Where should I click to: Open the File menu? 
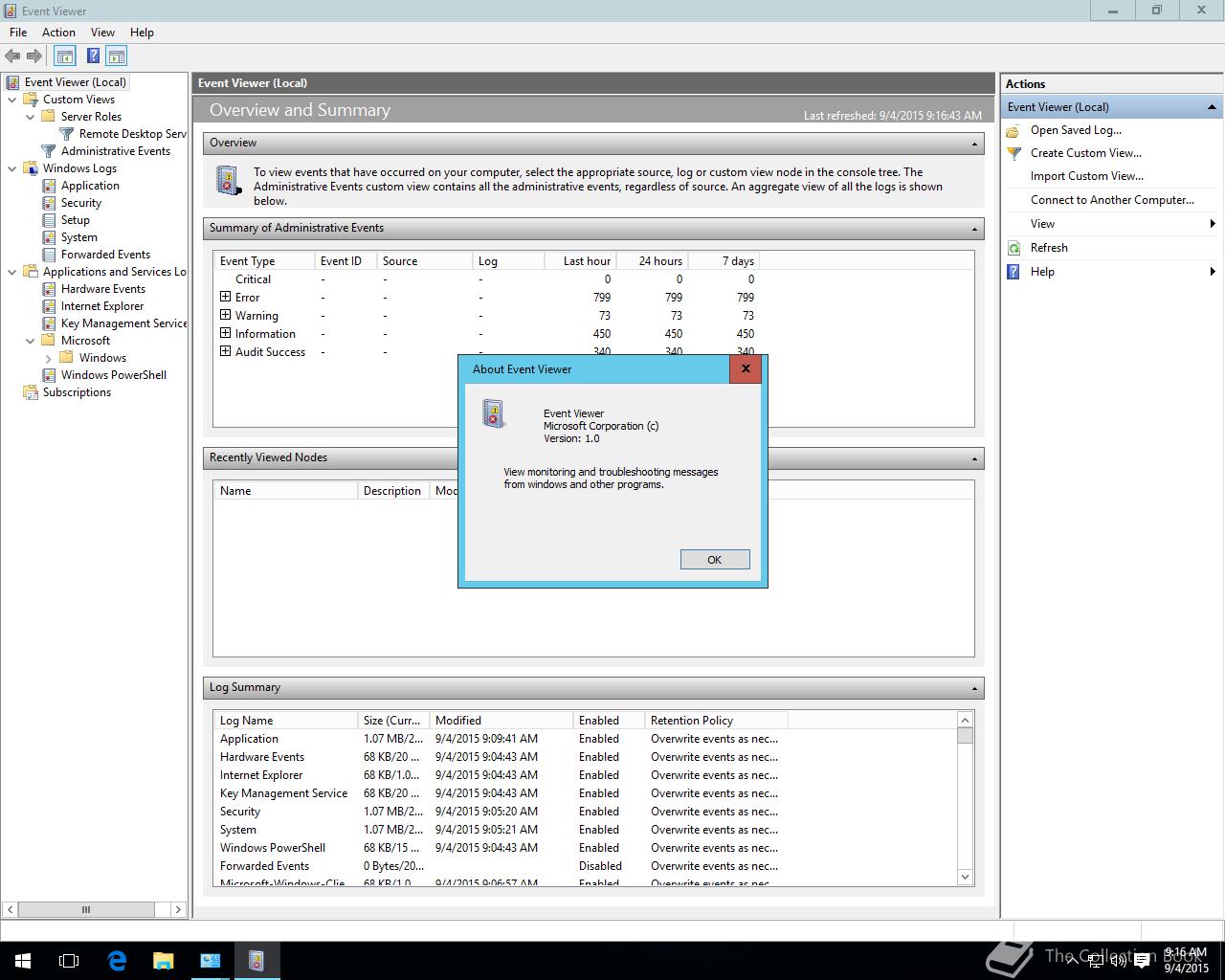coord(18,33)
